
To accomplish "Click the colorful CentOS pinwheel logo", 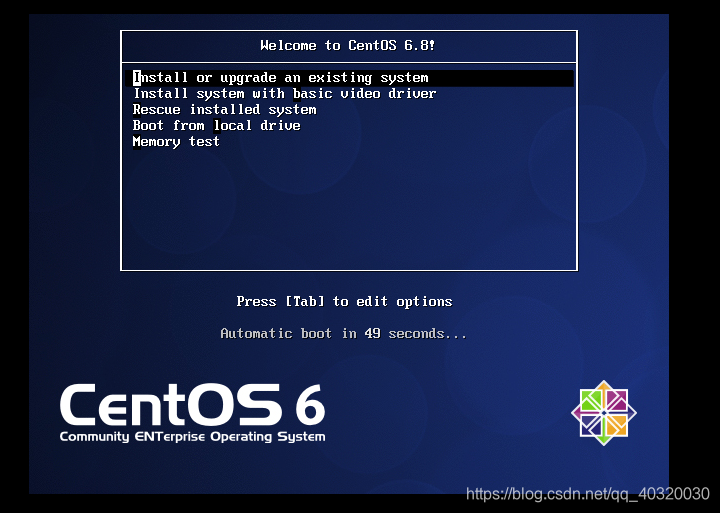I will click(x=604, y=413).
